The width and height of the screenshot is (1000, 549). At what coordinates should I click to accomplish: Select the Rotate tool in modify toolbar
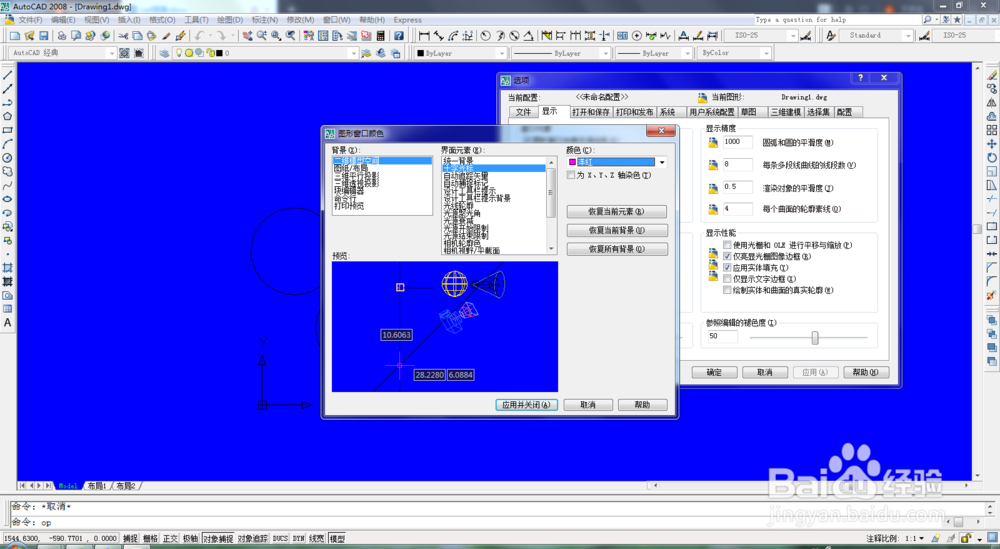(992, 157)
